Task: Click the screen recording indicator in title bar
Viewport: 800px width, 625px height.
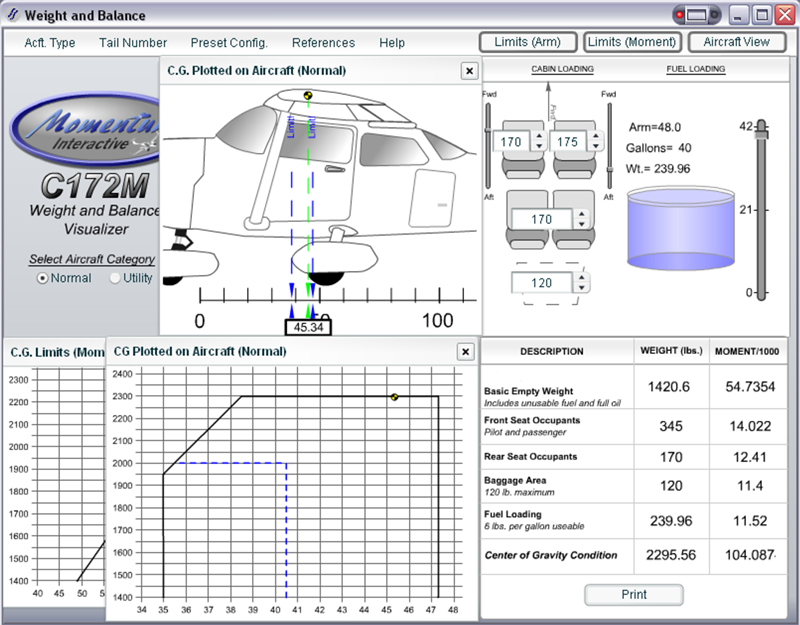Action: pos(696,15)
